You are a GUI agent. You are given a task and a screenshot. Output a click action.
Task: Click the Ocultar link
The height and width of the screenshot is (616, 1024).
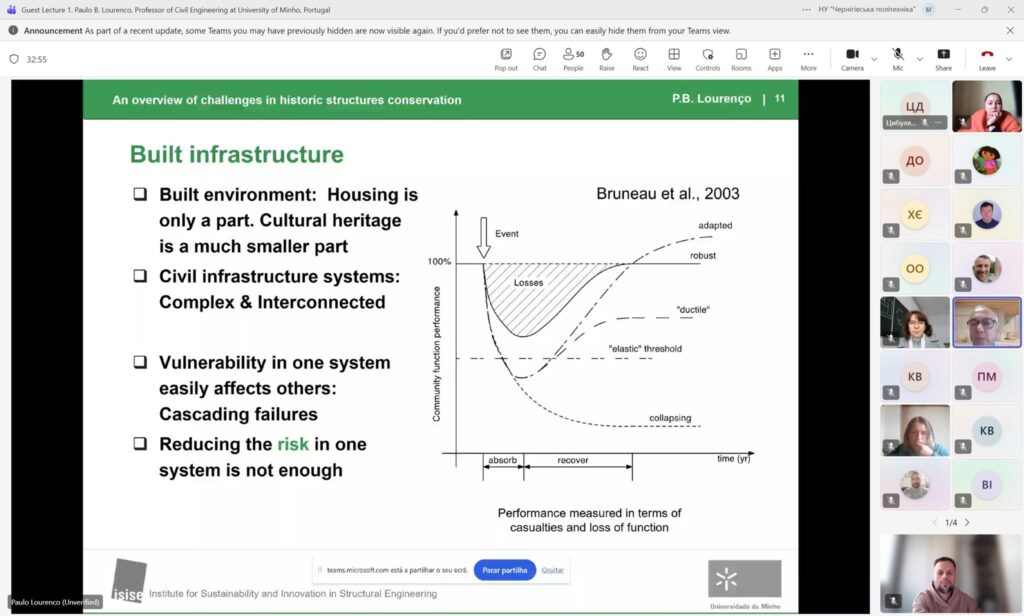point(552,570)
